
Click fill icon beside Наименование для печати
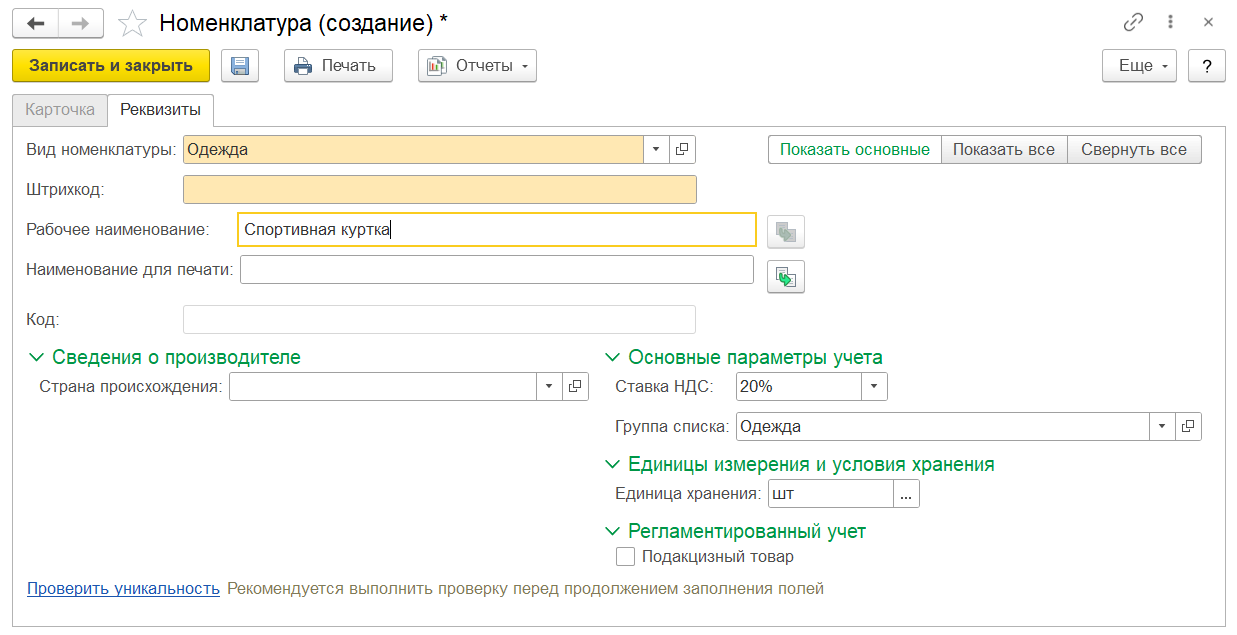[x=786, y=277]
